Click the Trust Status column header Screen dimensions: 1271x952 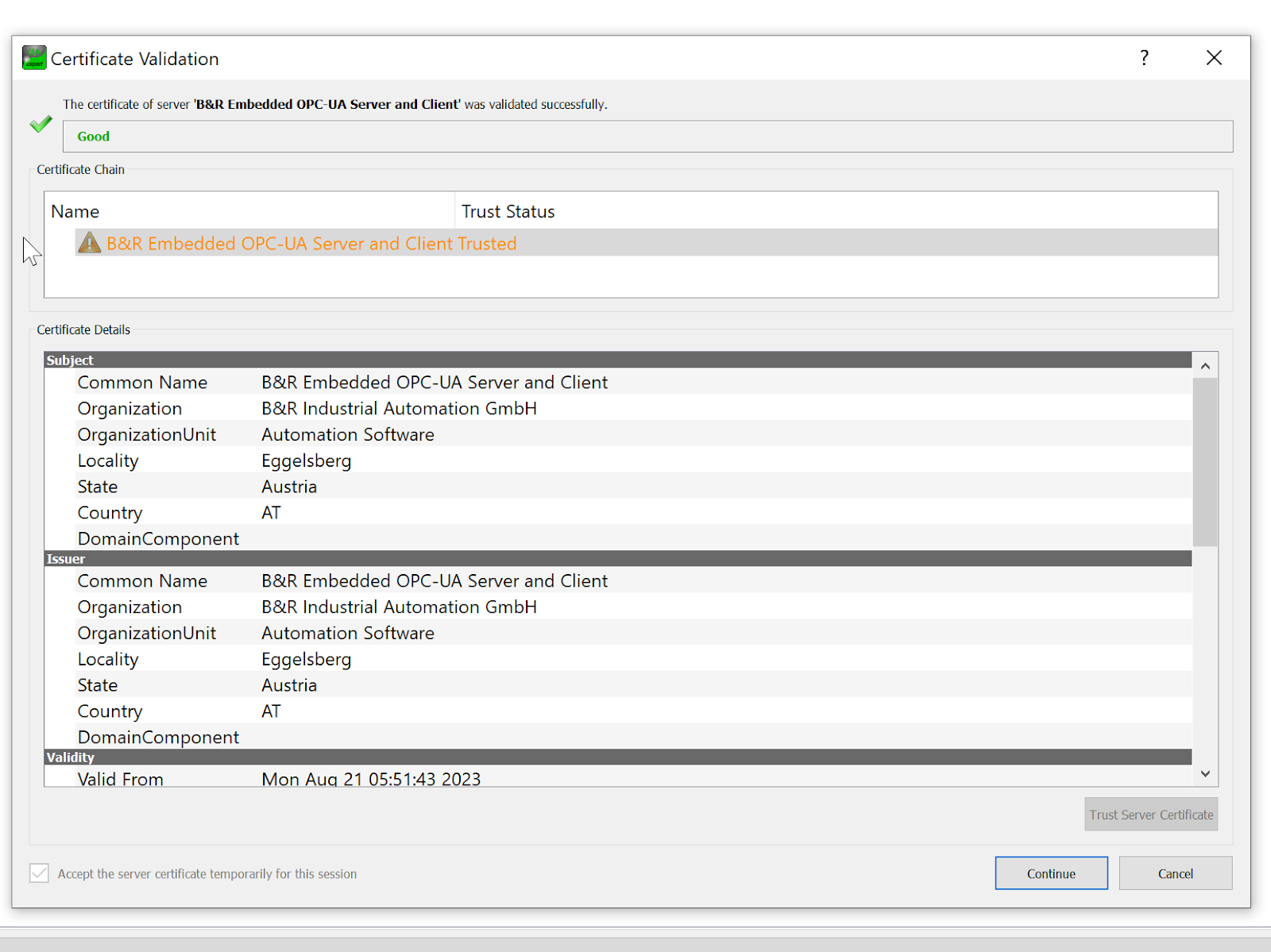836,211
